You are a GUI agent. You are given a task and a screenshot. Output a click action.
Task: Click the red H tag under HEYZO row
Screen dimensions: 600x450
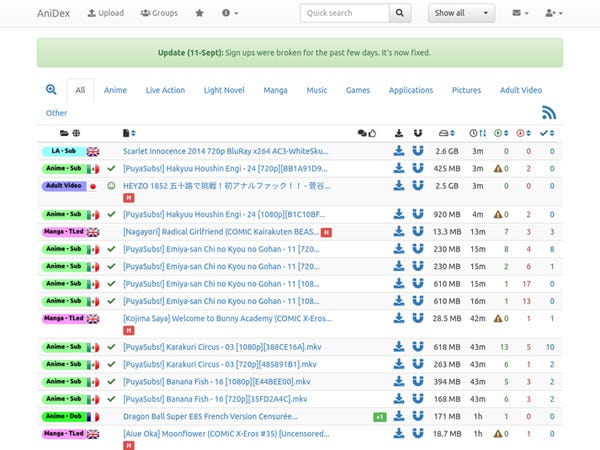tap(129, 198)
